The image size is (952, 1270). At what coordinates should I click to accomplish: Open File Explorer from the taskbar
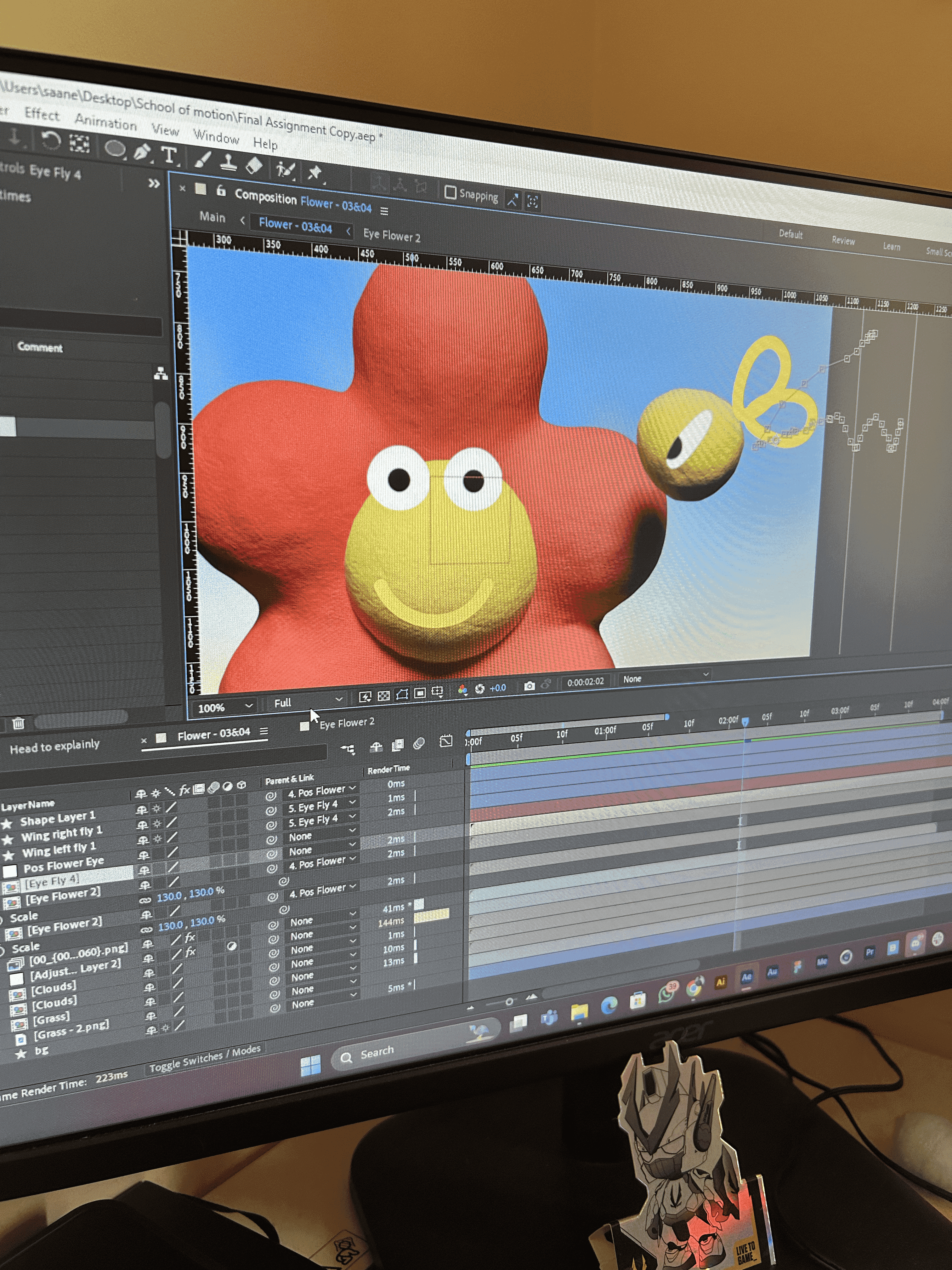pyautogui.click(x=580, y=1012)
